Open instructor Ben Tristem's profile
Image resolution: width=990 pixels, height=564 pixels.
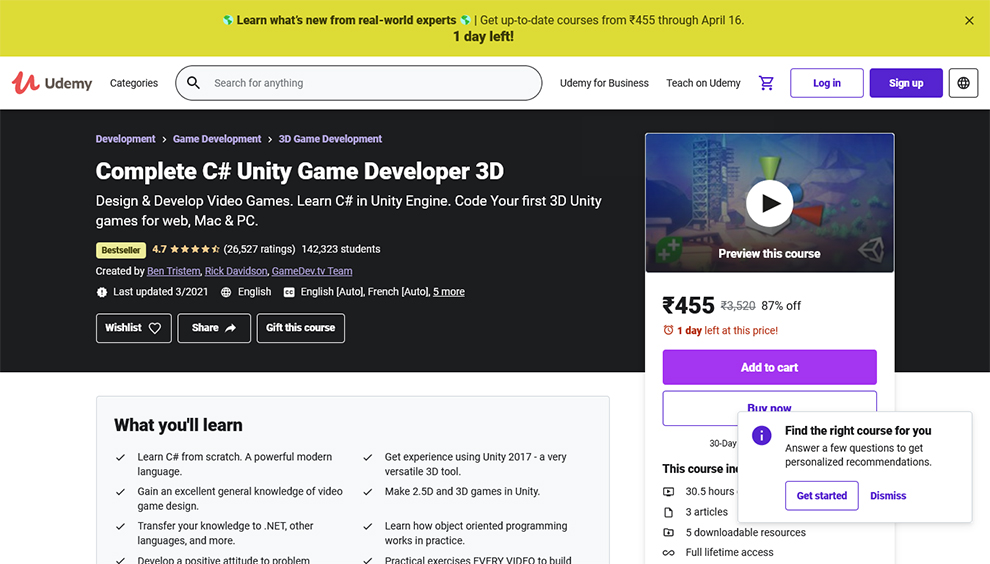point(174,271)
